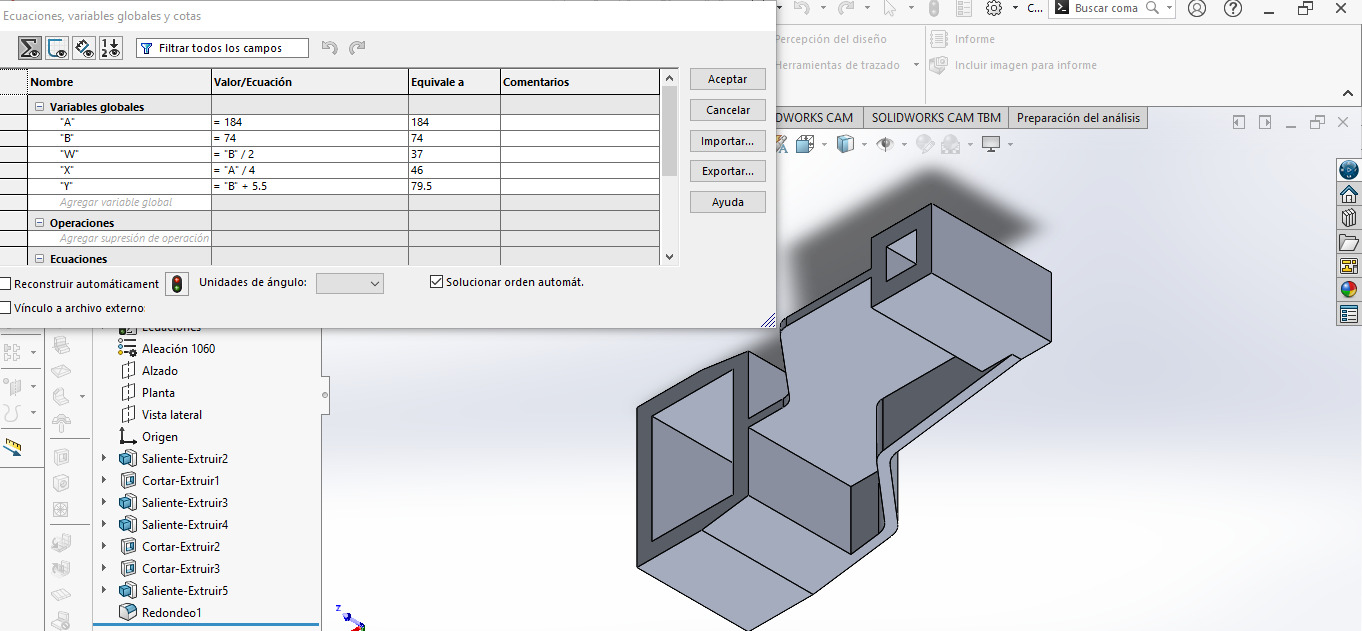Open the Appearances color ball panel
1362x631 pixels.
coord(1349,290)
